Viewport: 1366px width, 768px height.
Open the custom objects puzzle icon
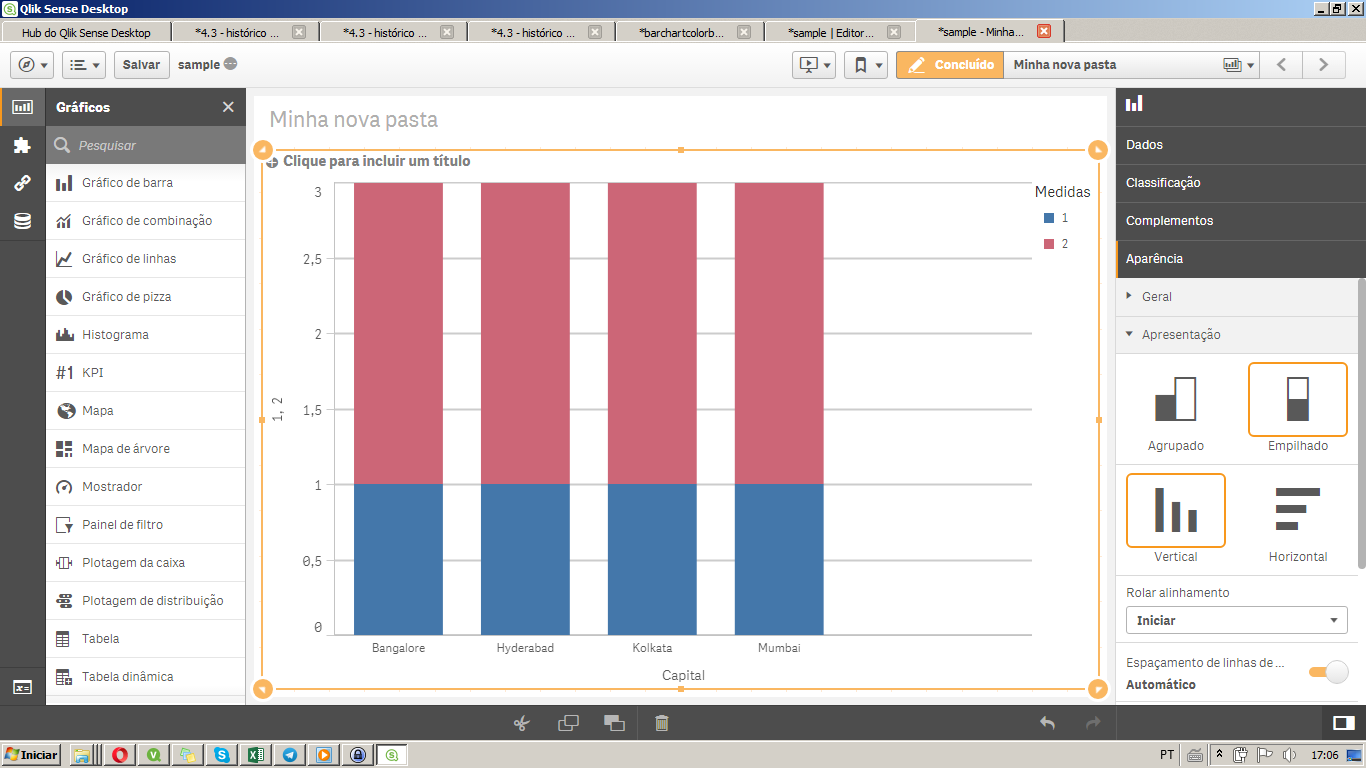tap(22, 145)
